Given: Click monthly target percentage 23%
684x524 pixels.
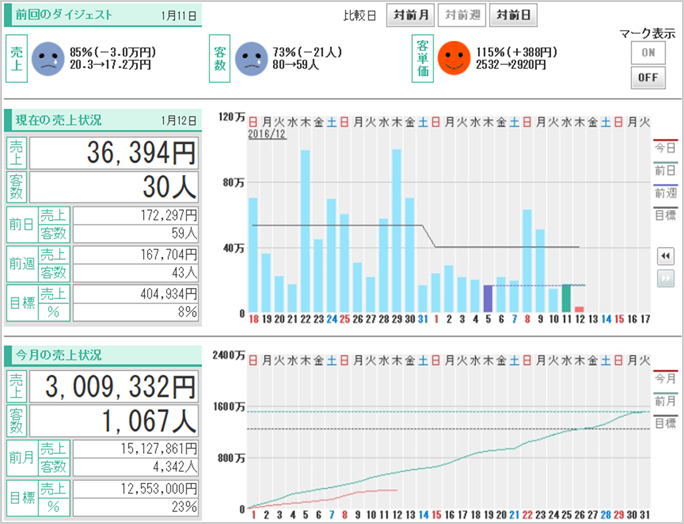Looking at the screenshot, I should pyautogui.click(x=136, y=507).
